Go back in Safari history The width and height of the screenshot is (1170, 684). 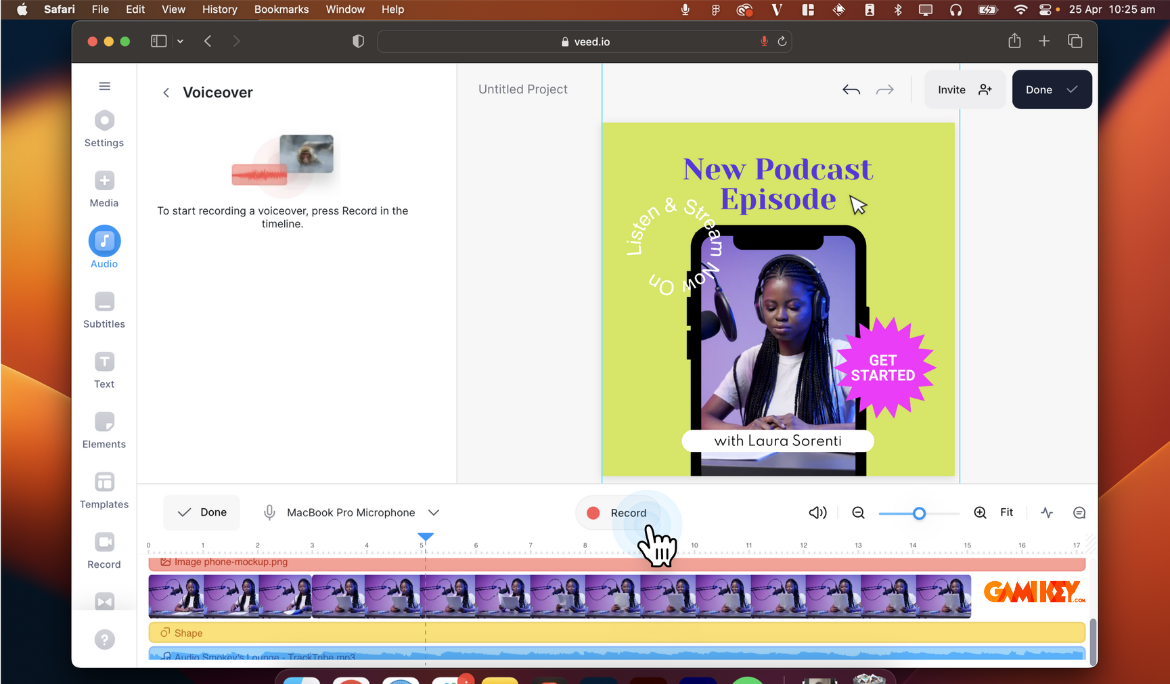208,41
